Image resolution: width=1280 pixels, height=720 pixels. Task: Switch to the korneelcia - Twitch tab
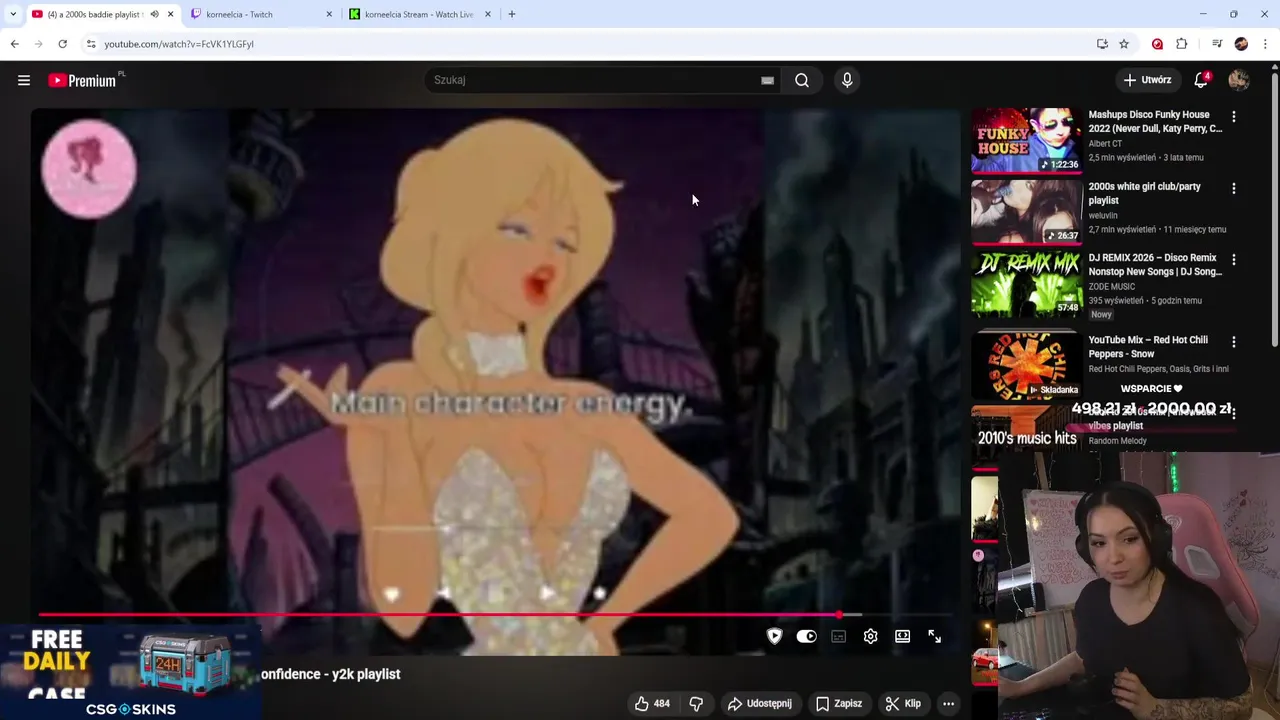coord(262,14)
